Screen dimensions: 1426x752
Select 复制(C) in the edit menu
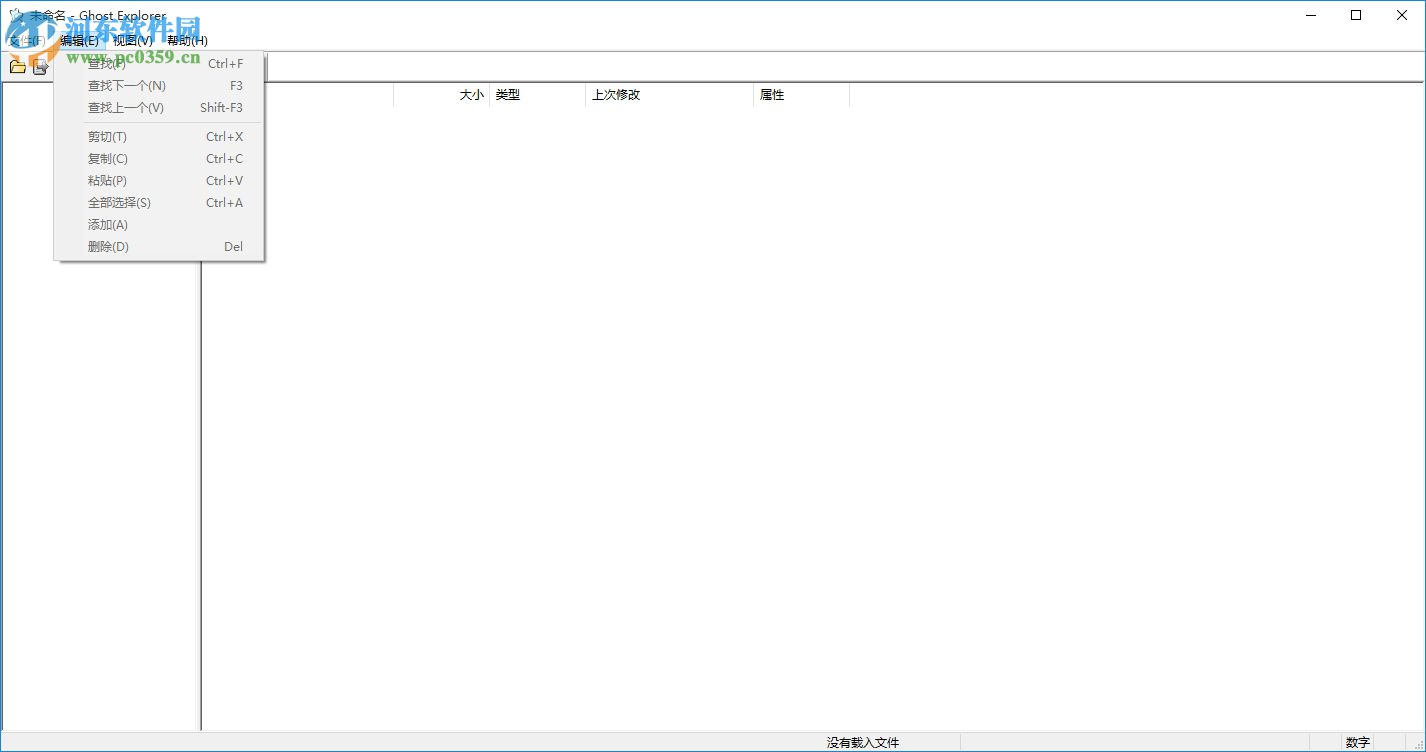click(x=159, y=159)
